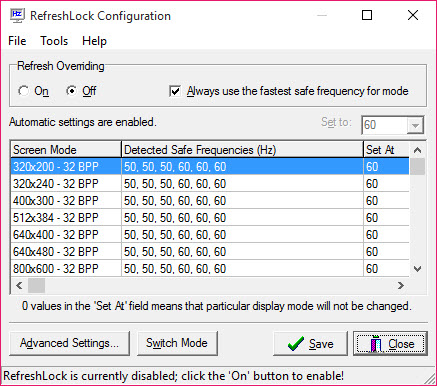Click the Detected Safe Frequencies (Hz) column header
This screenshot has width=437, height=386.
click(242, 150)
